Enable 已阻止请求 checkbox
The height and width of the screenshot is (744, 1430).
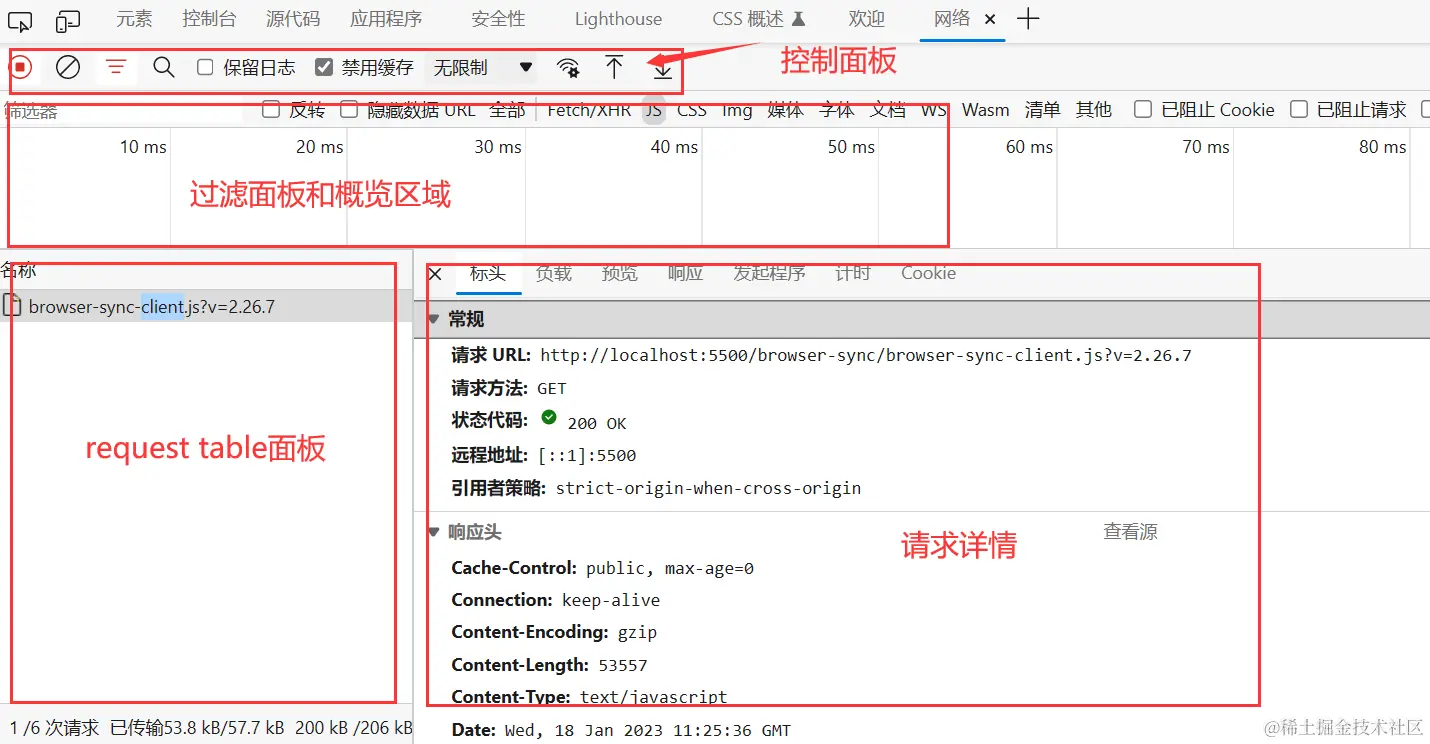1299,109
